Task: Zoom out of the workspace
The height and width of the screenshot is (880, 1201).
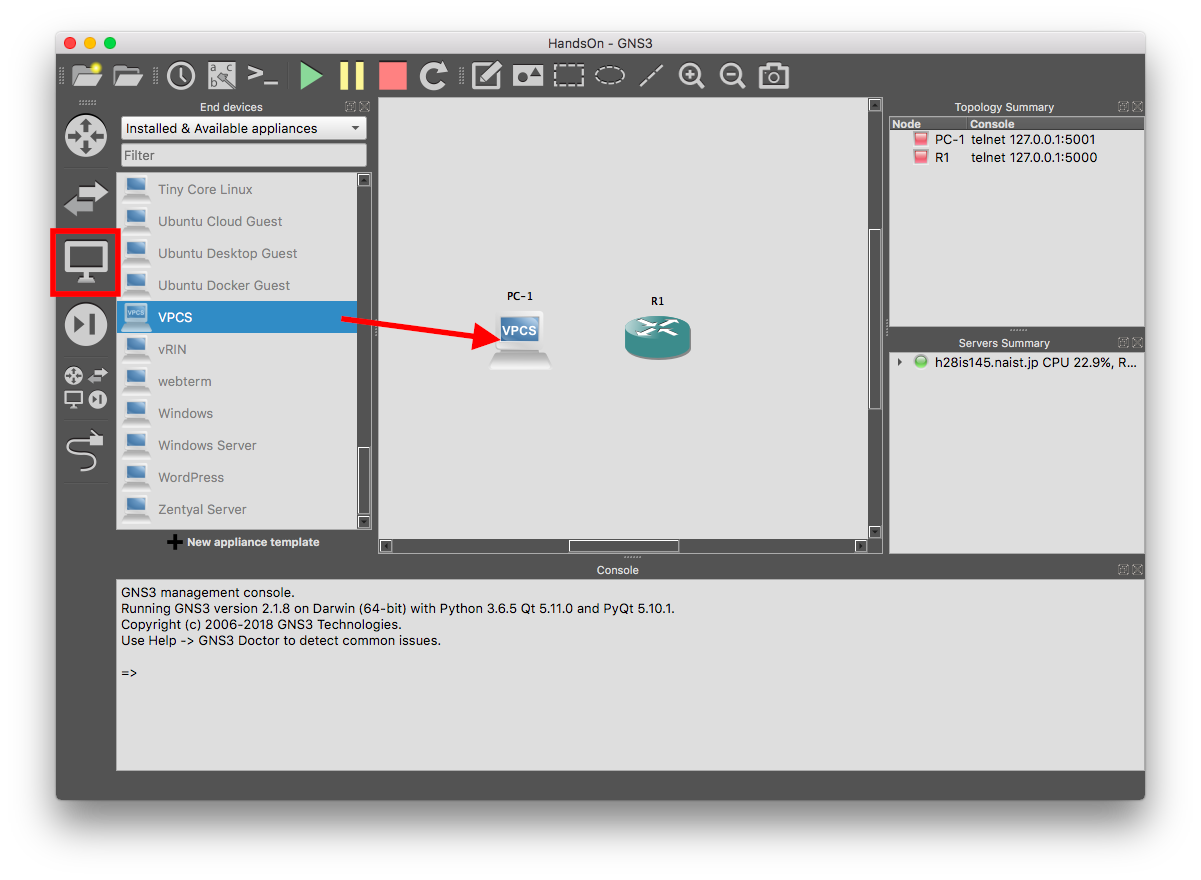Action: 732,76
